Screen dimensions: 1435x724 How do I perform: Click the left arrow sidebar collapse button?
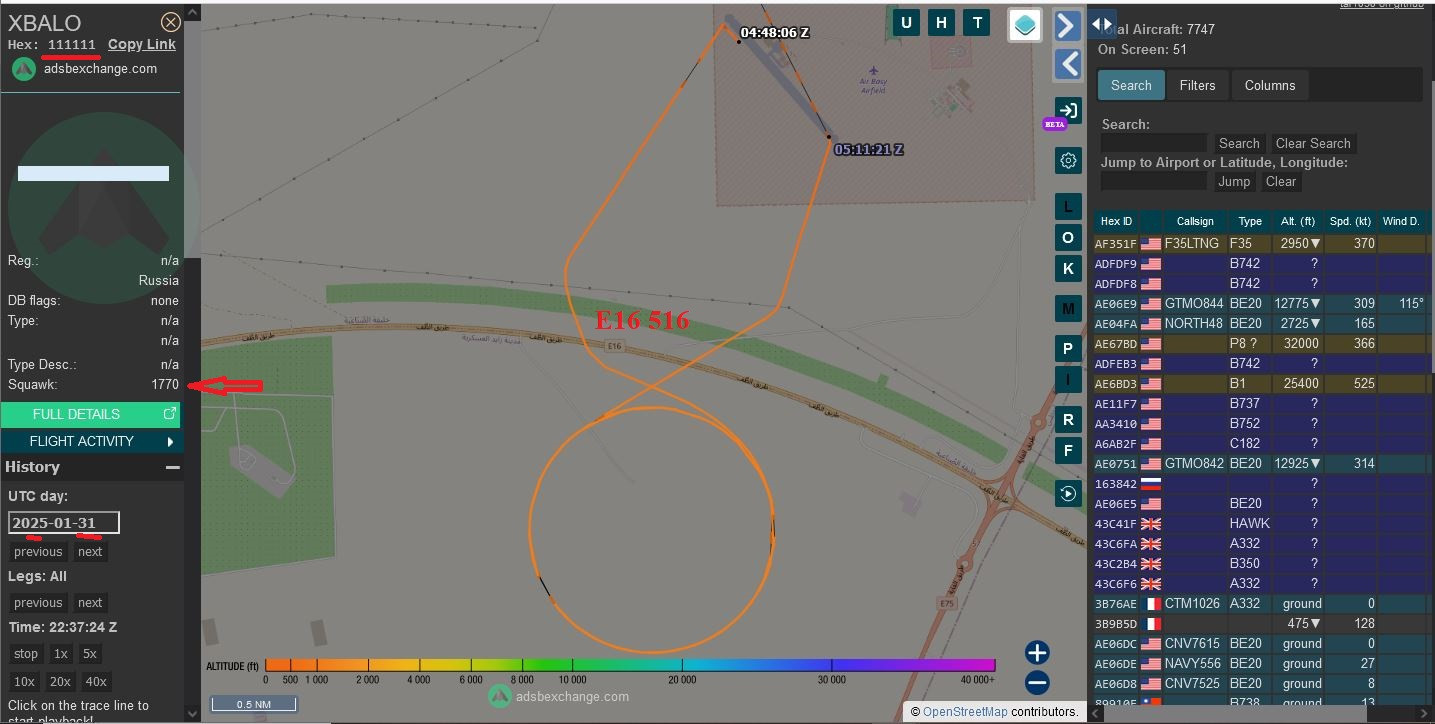[x=1068, y=64]
